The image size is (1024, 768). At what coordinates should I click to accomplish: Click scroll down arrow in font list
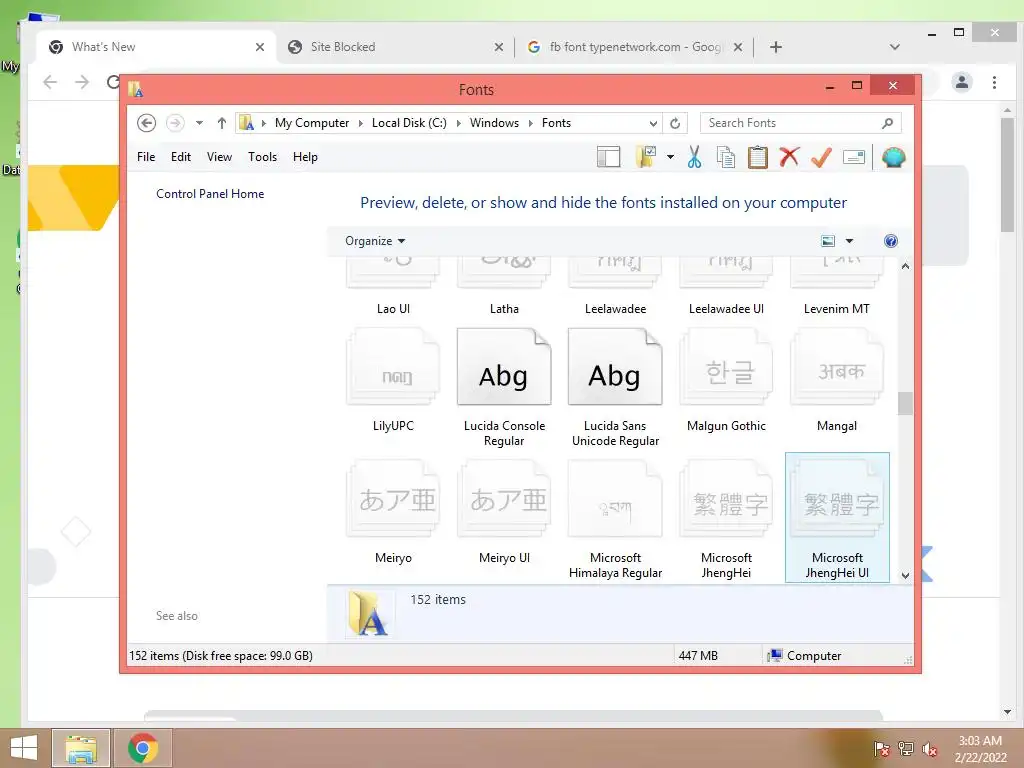(905, 575)
